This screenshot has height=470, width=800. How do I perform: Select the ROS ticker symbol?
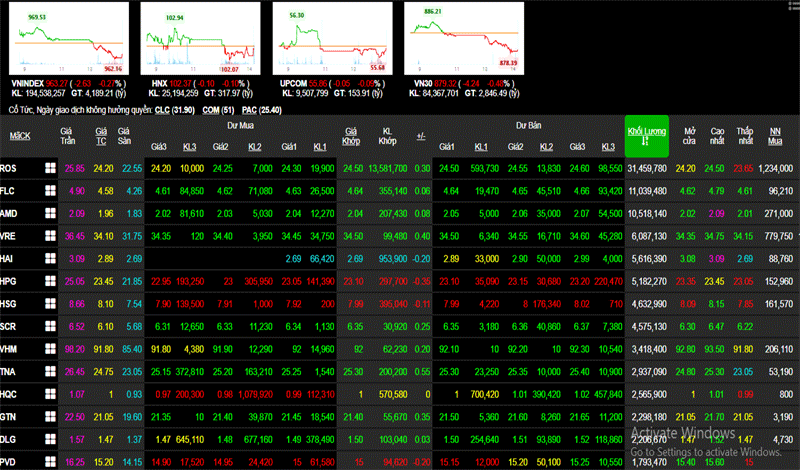point(8,168)
